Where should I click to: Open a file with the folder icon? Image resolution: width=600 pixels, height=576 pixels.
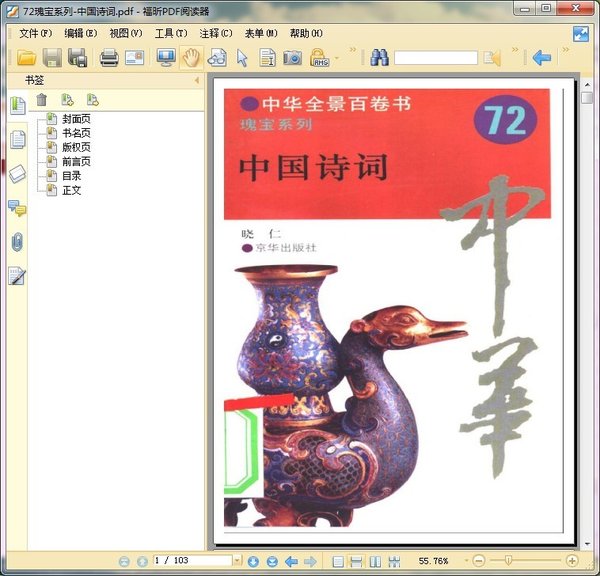coord(26,58)
